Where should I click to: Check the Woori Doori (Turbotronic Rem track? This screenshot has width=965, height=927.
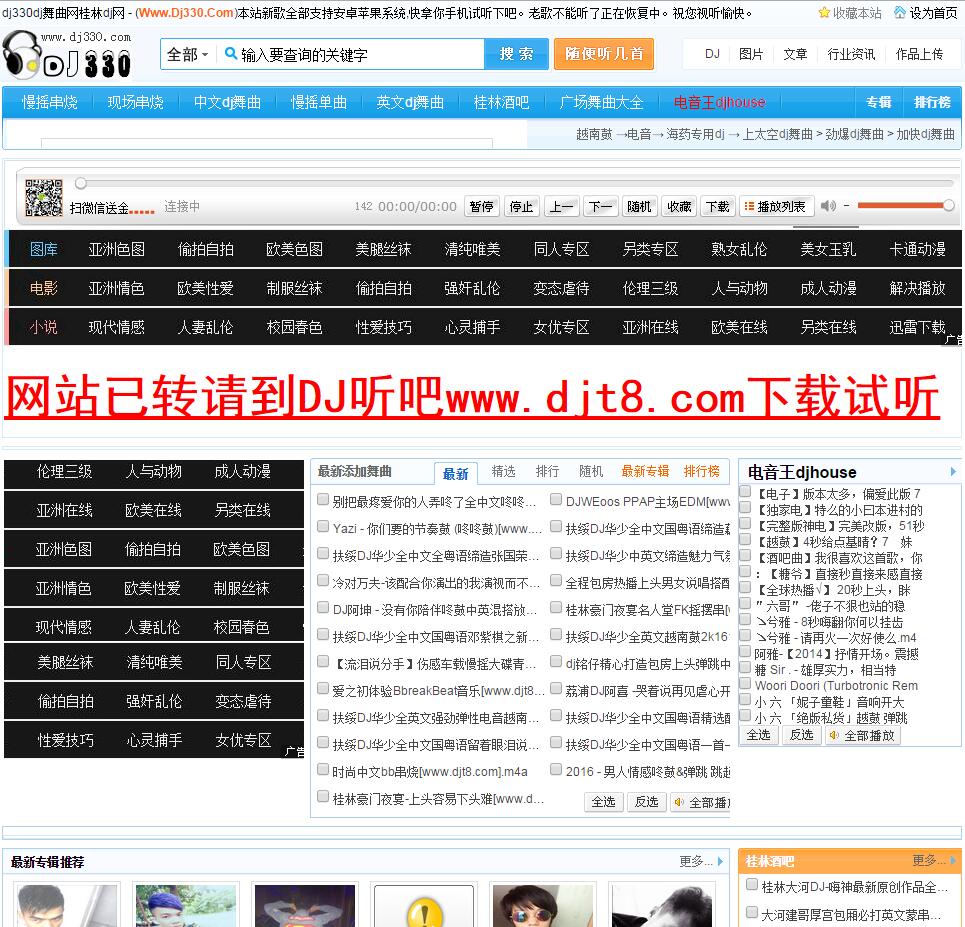tap(745, 683)
